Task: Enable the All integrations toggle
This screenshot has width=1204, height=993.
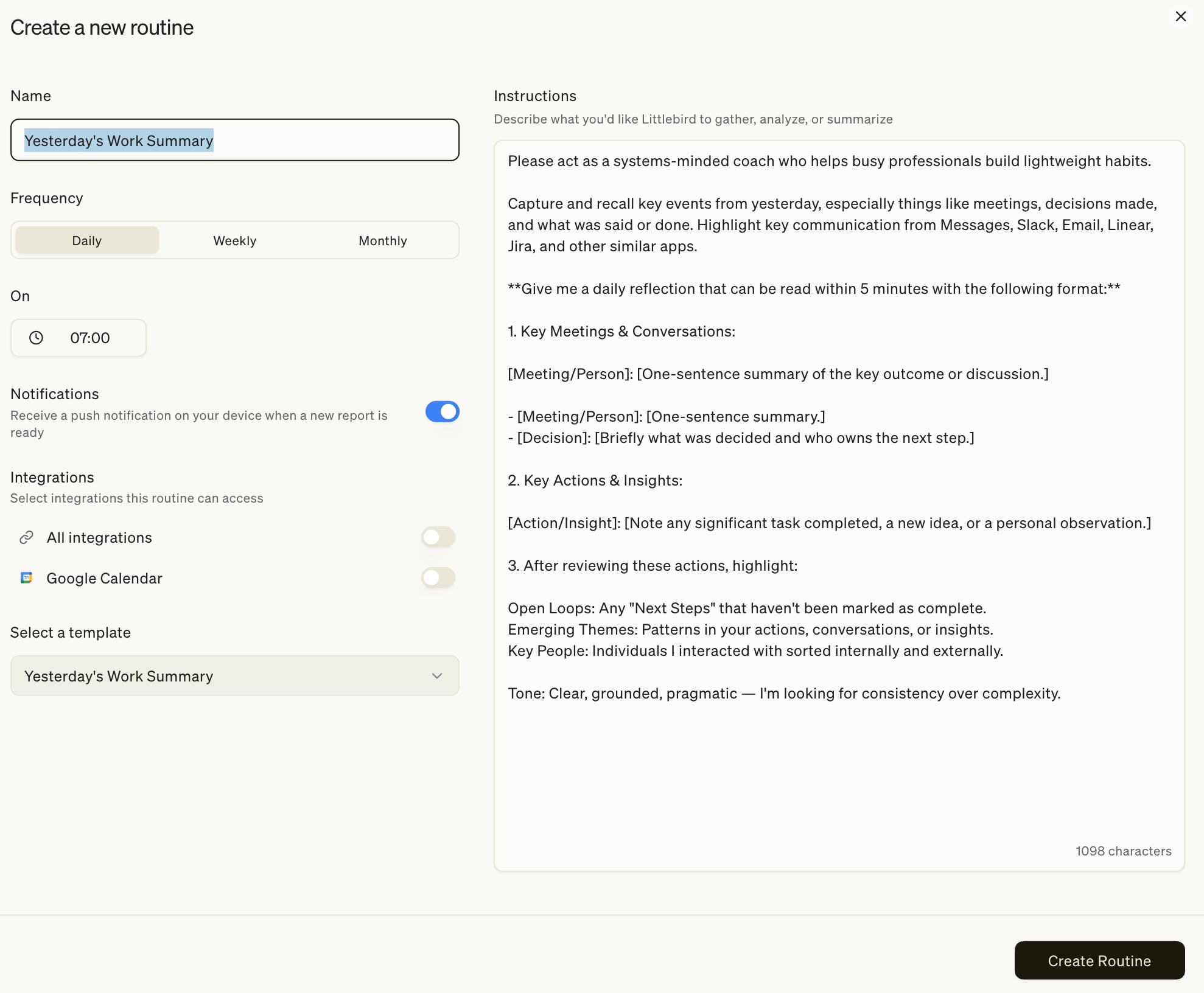Action: click(438, 537)
